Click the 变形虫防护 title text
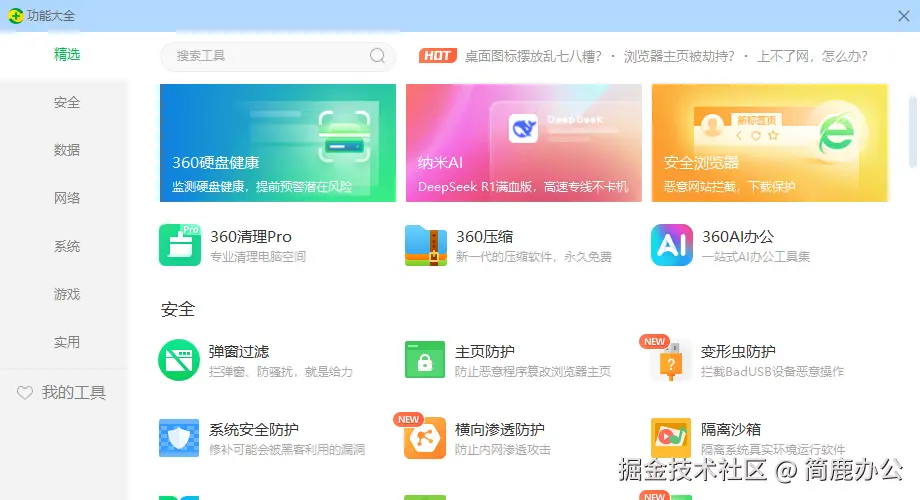The height and width of the screenshot is (500, 920). point(738,352)
